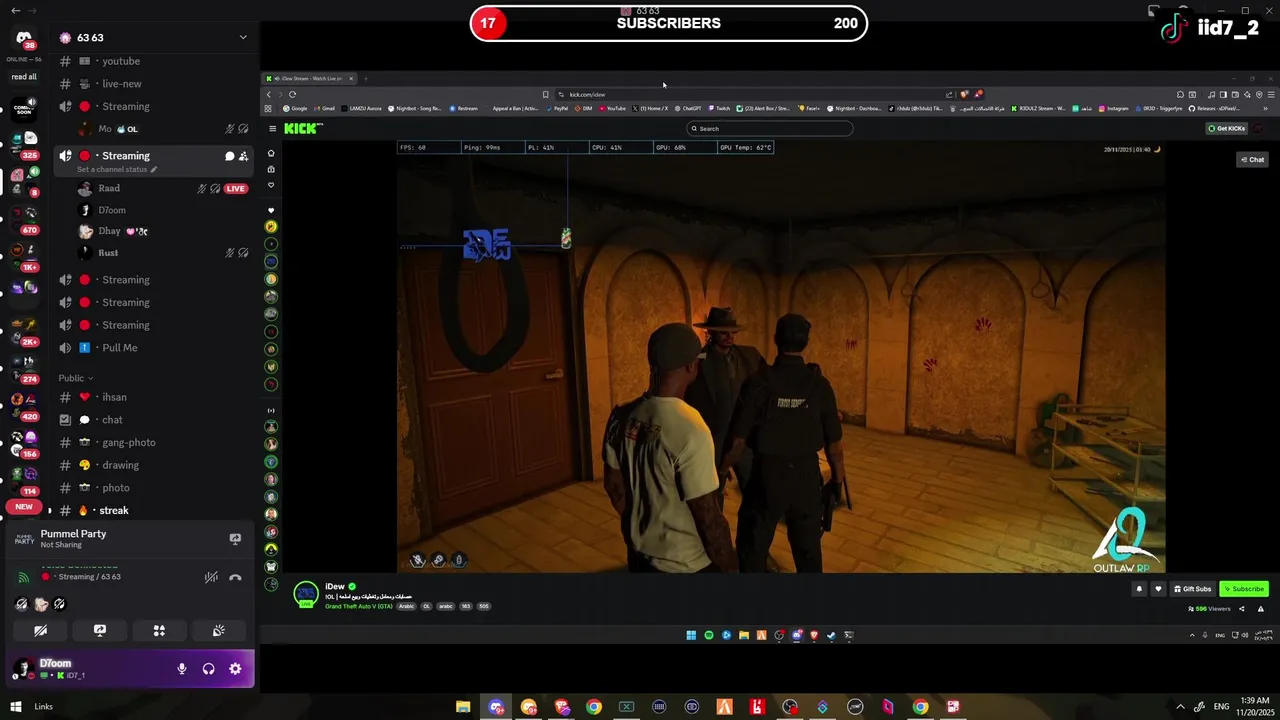Focus the Kick Search field
The image size is (1280, 720).
pyautogui.click(x=769, y=128)
